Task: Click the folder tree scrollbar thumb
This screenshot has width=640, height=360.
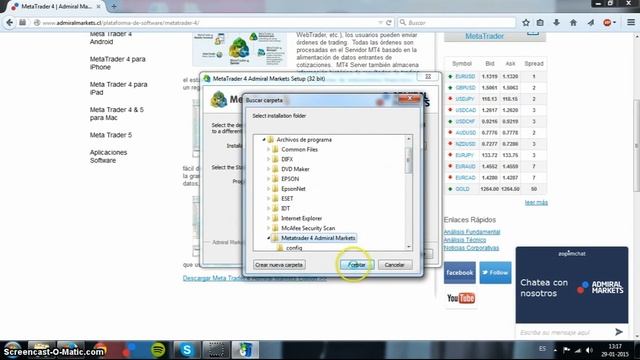Action: (x=408, y=160)
